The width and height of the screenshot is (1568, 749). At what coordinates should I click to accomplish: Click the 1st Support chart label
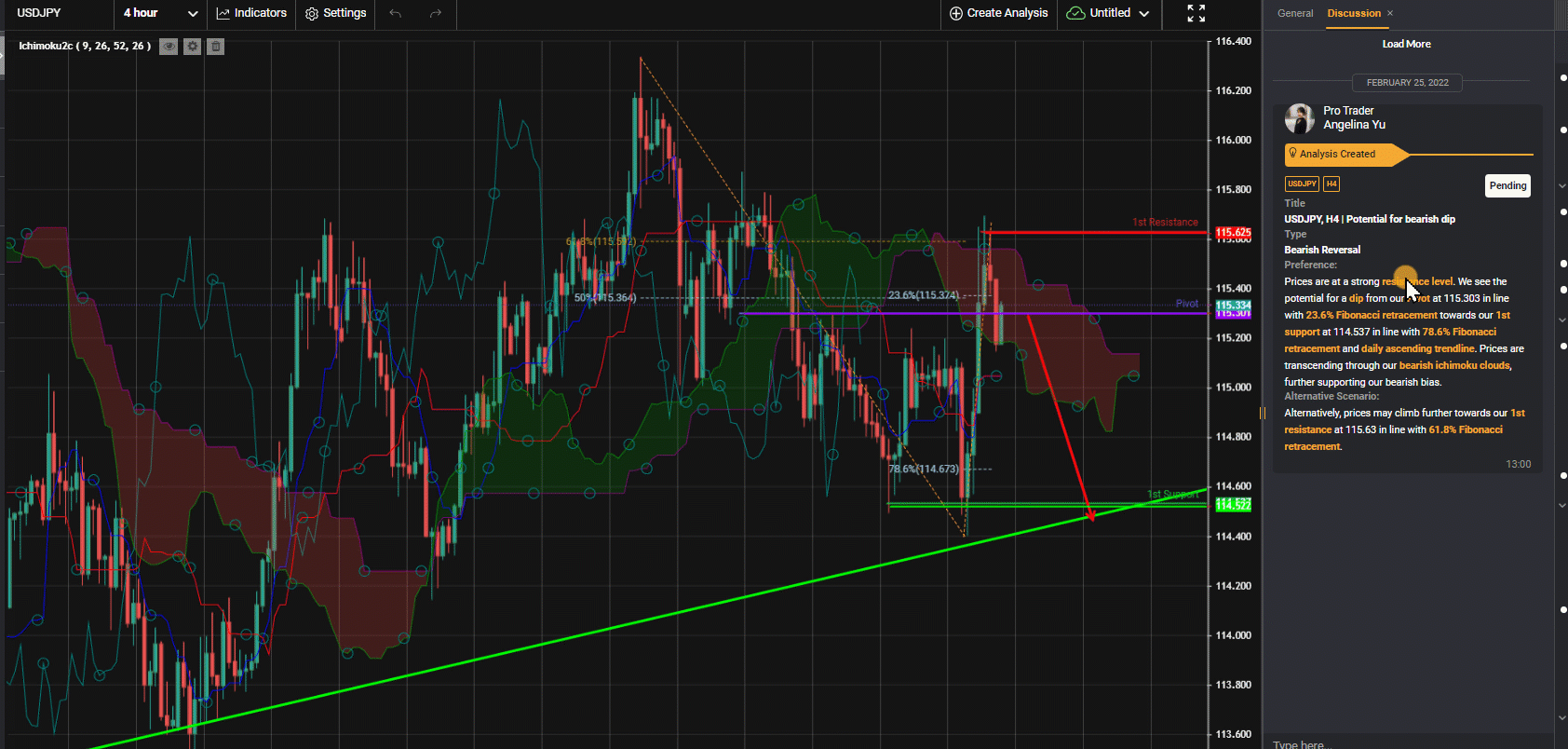point(1173,495)
